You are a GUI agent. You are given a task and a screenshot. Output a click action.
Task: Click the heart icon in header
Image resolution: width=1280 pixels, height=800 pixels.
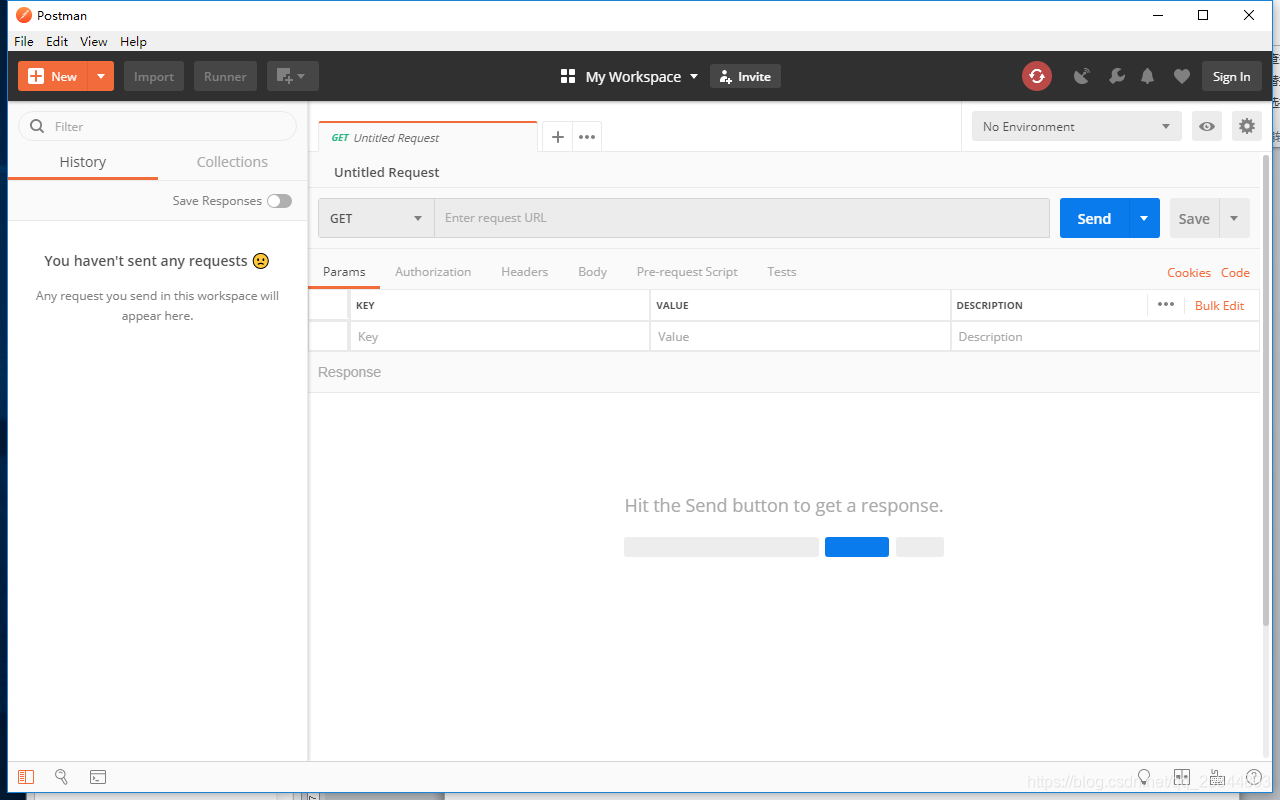1182,76
